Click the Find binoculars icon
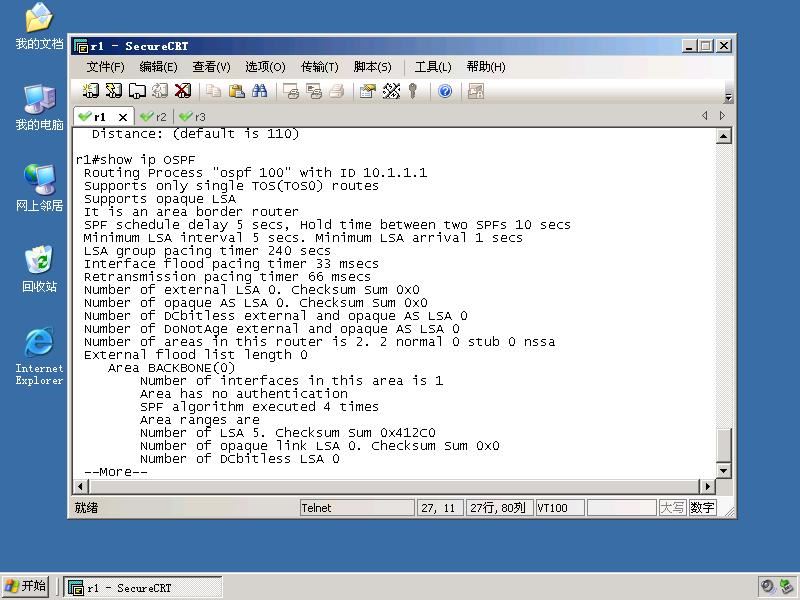Screen dimensions: 800x600 259,91
